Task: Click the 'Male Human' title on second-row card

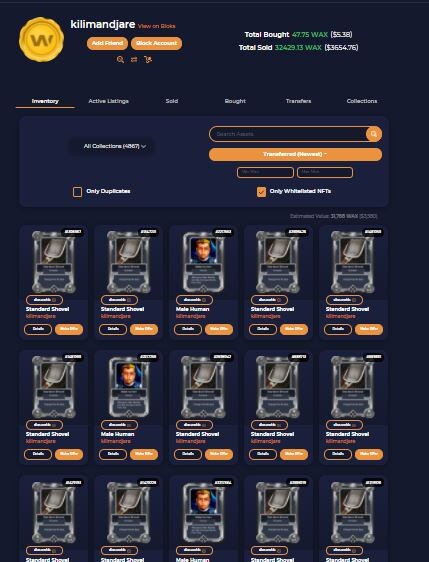Action: [x=118, y=434]
